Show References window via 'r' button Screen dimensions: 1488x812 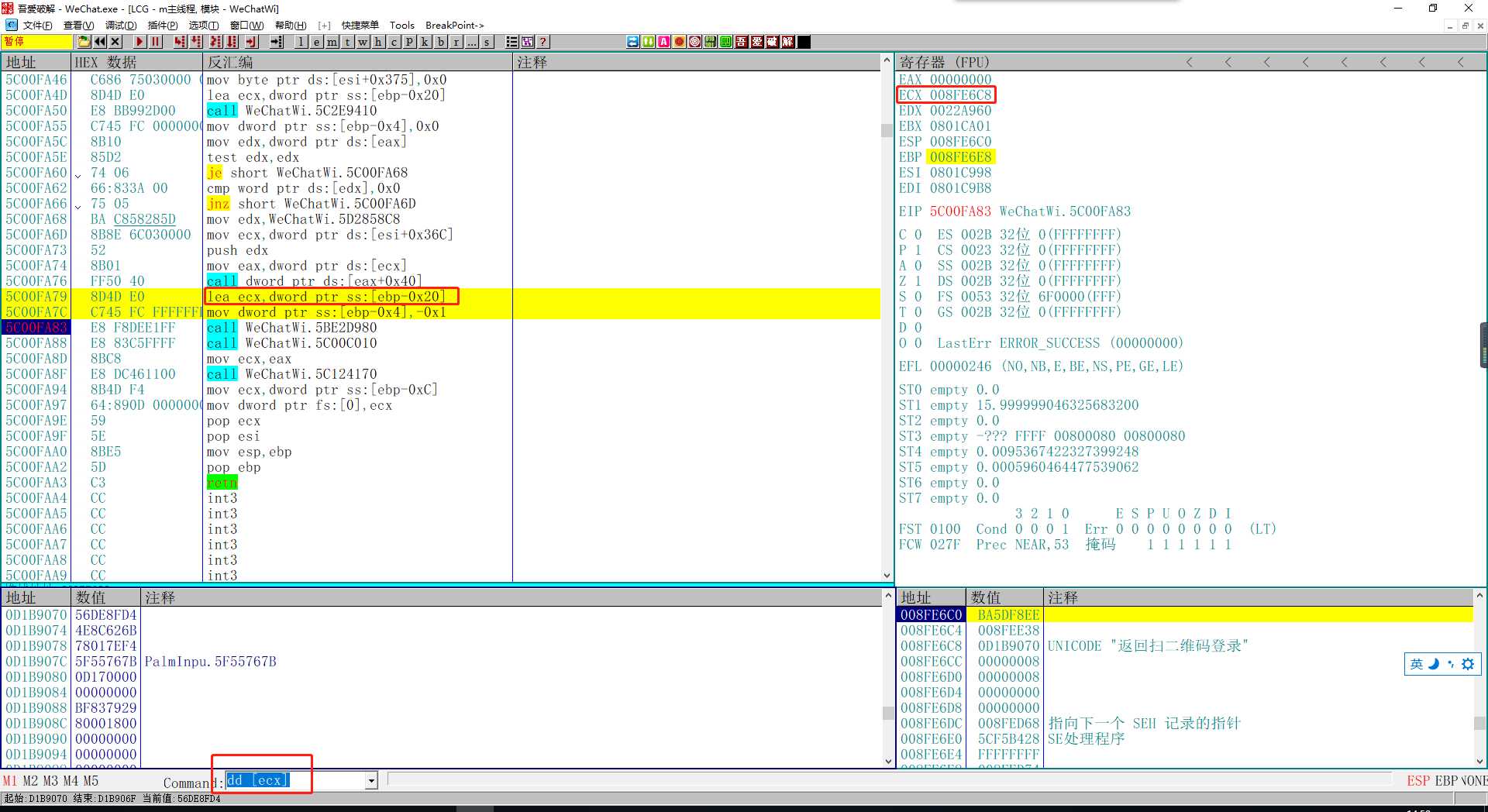point(456,42)
